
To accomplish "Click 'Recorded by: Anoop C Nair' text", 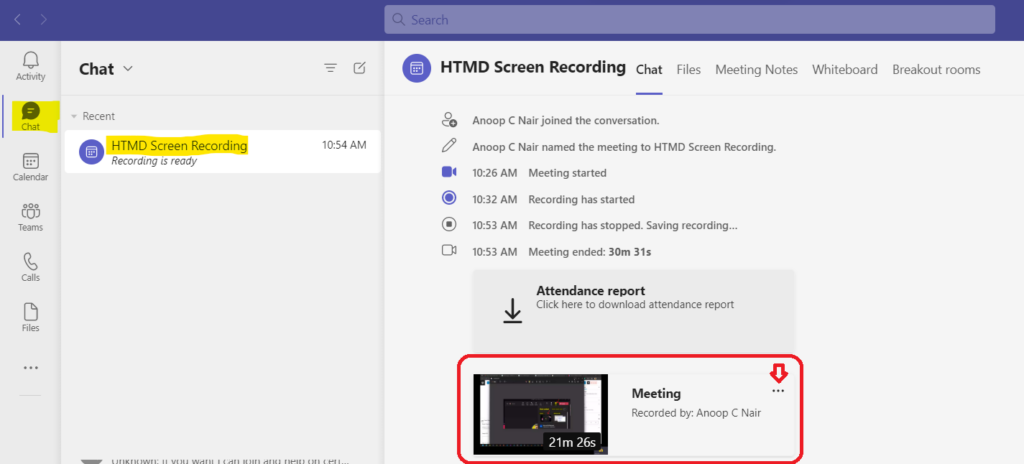I will (x=696, y=413).
